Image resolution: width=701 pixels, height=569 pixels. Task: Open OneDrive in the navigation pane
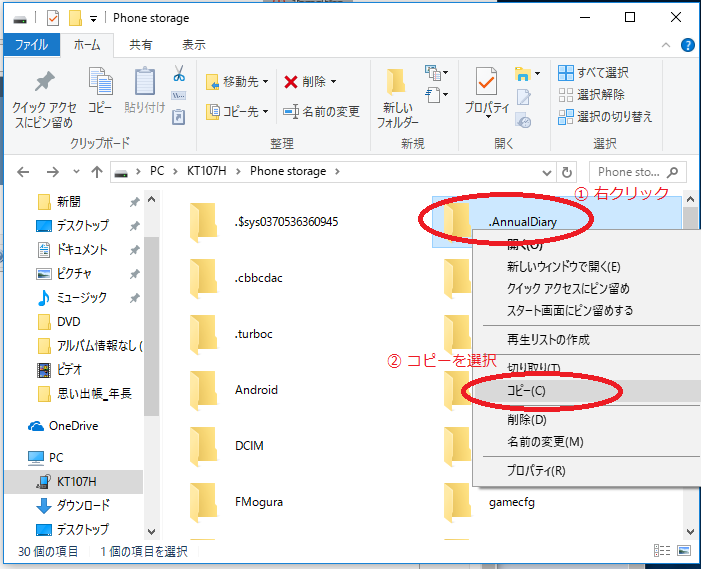point(74,425)
